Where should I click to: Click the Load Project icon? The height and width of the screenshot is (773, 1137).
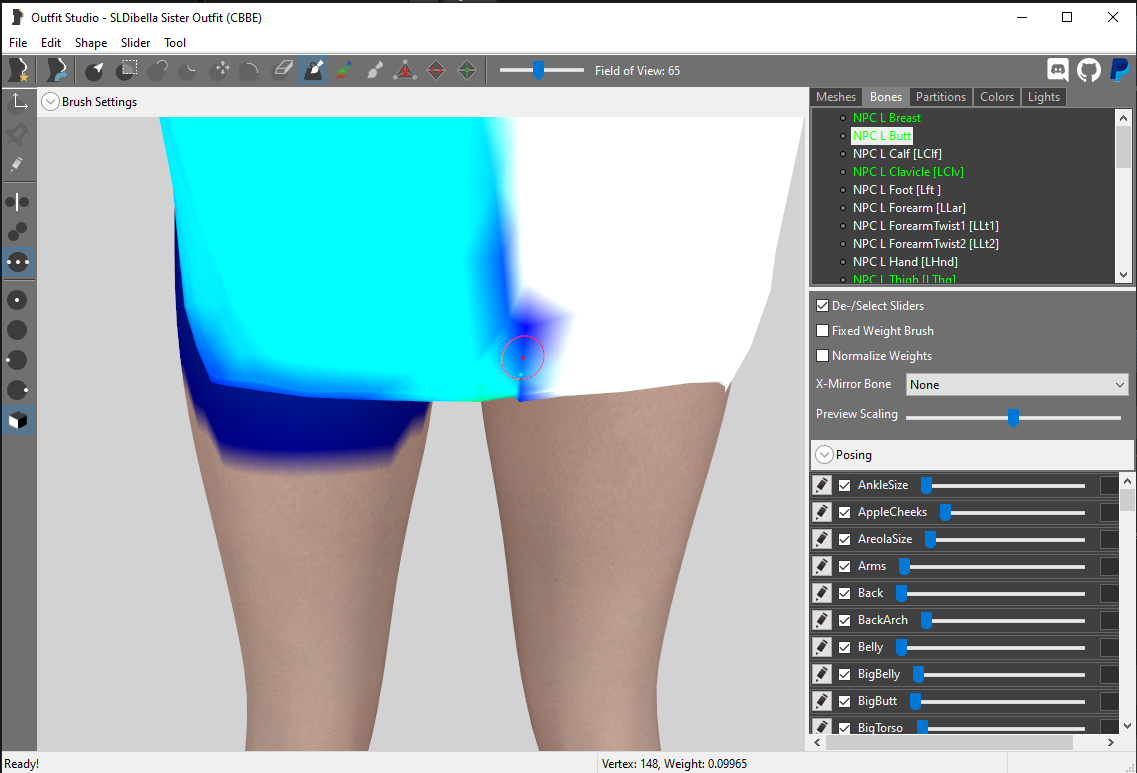(x=56, y=70)
